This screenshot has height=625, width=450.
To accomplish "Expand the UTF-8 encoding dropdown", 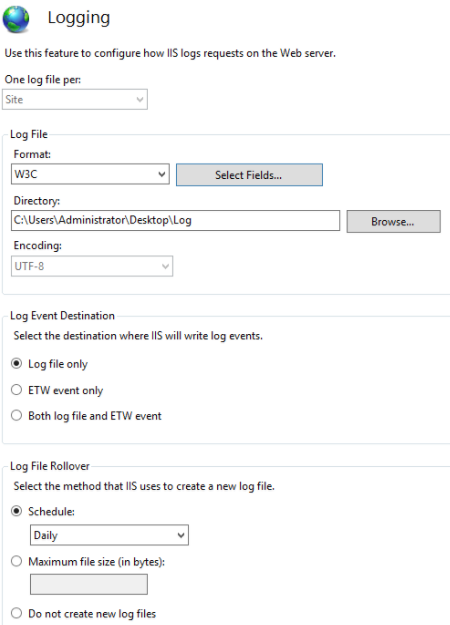I will click(92, 266).
